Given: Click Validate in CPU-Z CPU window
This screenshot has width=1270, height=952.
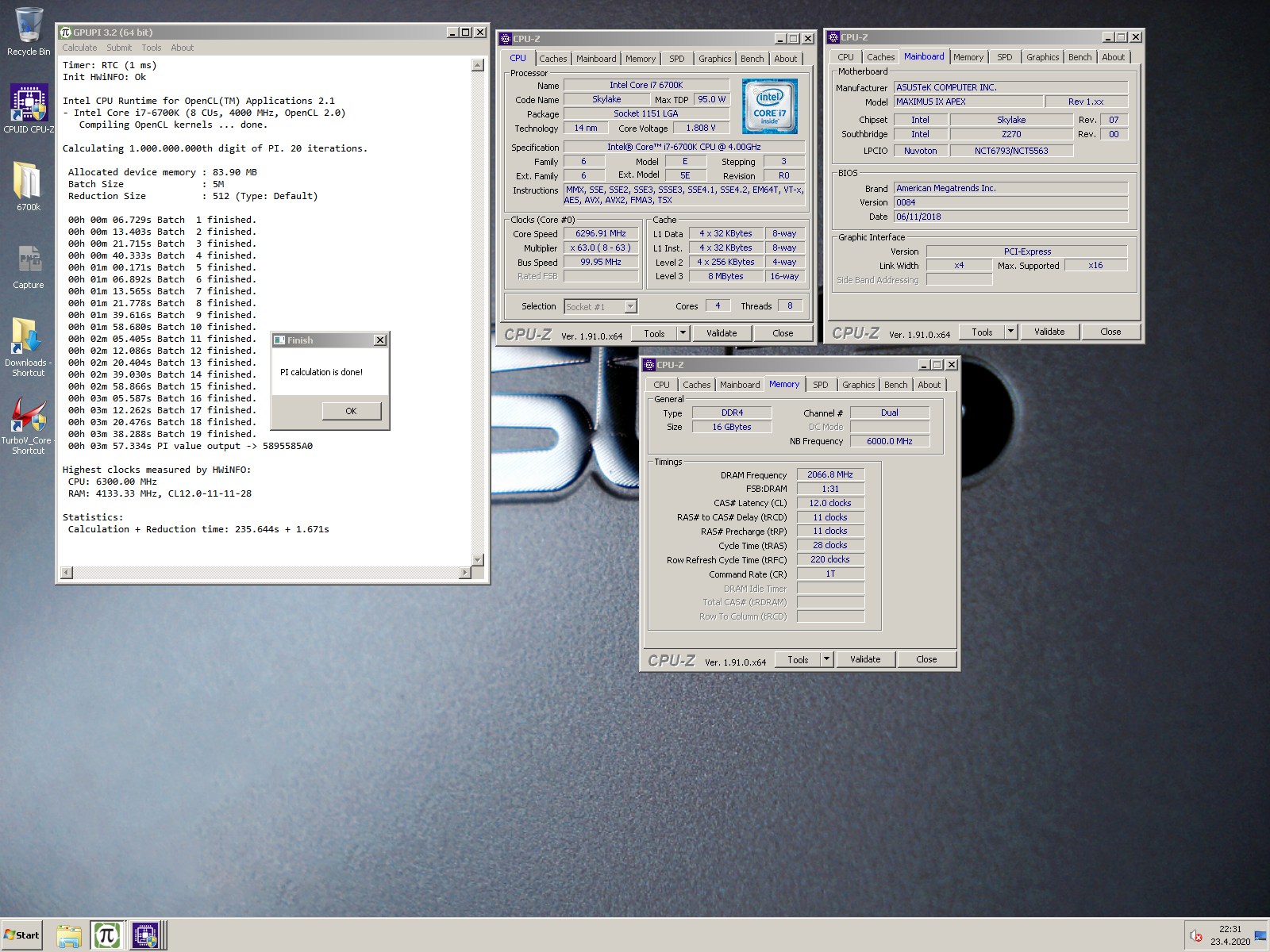Looking at the screenshot, I should pos(722,333).
